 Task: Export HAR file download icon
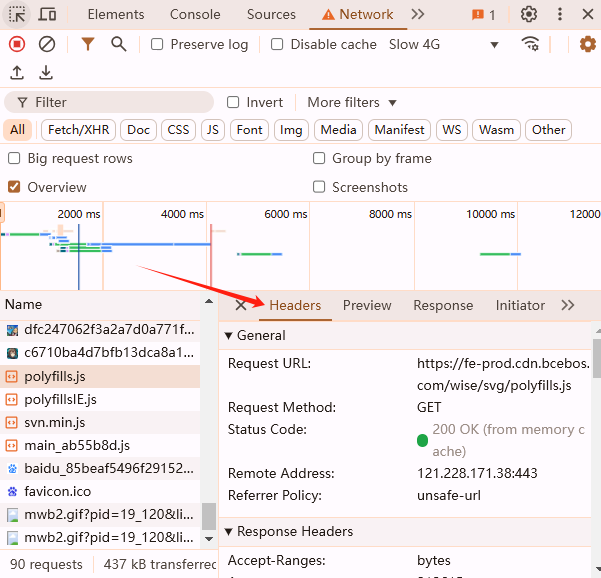click(46, 72)
